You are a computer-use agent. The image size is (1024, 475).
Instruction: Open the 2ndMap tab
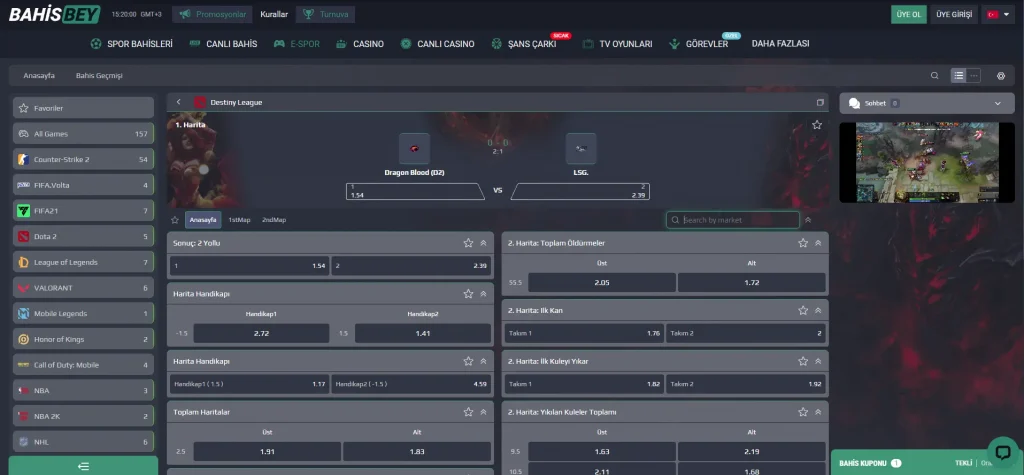(x=274, y=220)
